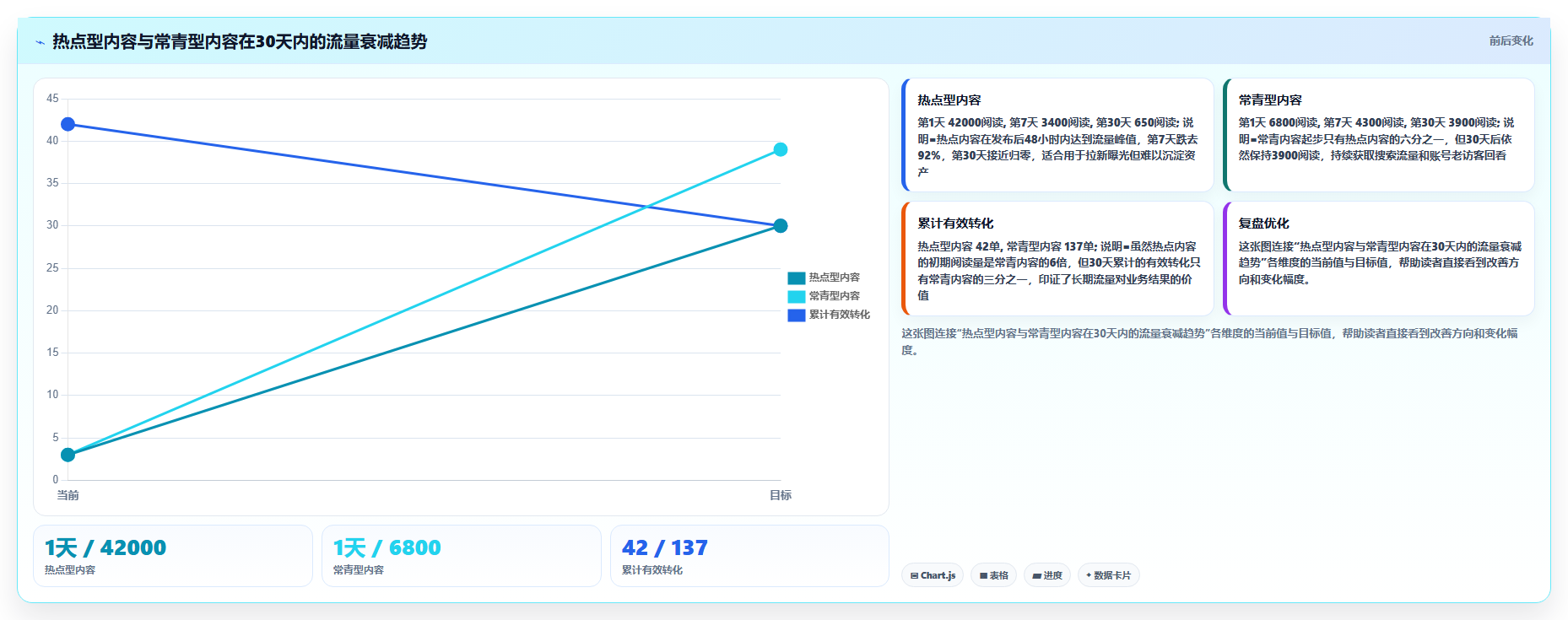
Task: Select the 42 / 137 stat card
Action: (749, 556)
